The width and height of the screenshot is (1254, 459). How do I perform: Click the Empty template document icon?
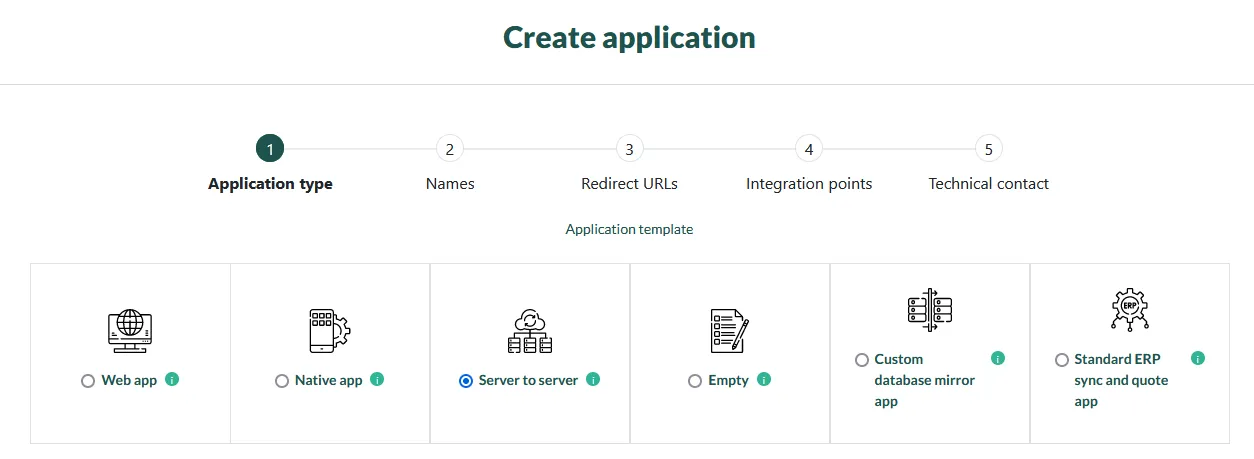pyautogui.click(x=730, y=331)
